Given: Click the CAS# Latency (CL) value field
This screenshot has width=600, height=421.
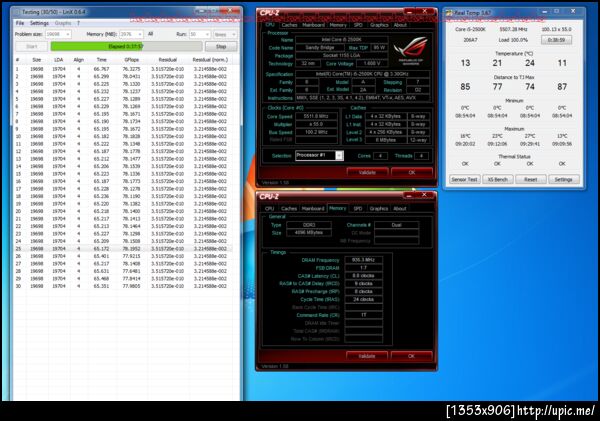Looking at the screenshot, I should click(364, 276).
